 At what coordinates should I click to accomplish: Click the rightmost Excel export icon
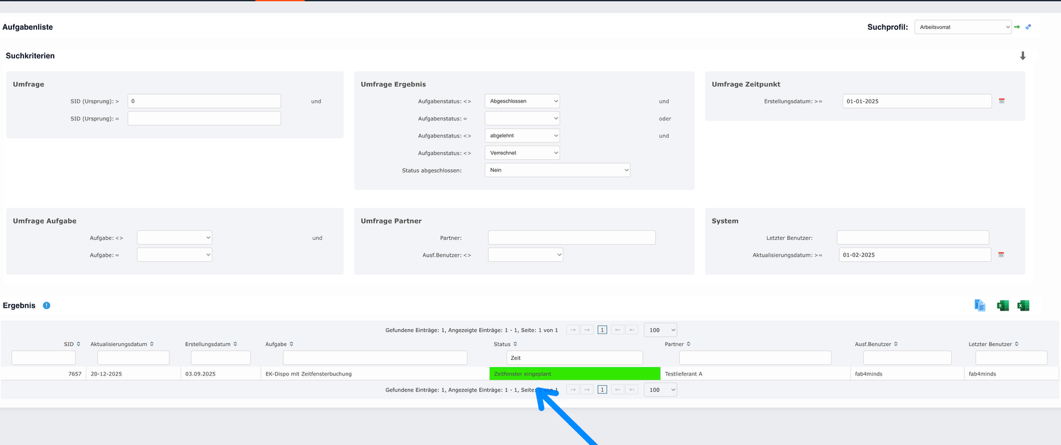point(1023,306)
